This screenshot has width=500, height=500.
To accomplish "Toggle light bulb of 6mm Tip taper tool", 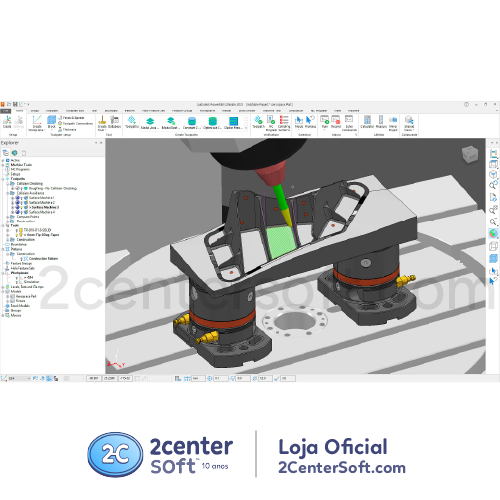I will 17,235.
